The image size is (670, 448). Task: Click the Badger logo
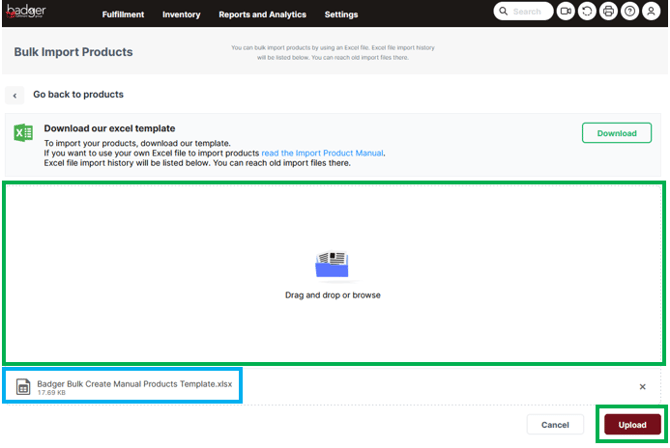27,13
